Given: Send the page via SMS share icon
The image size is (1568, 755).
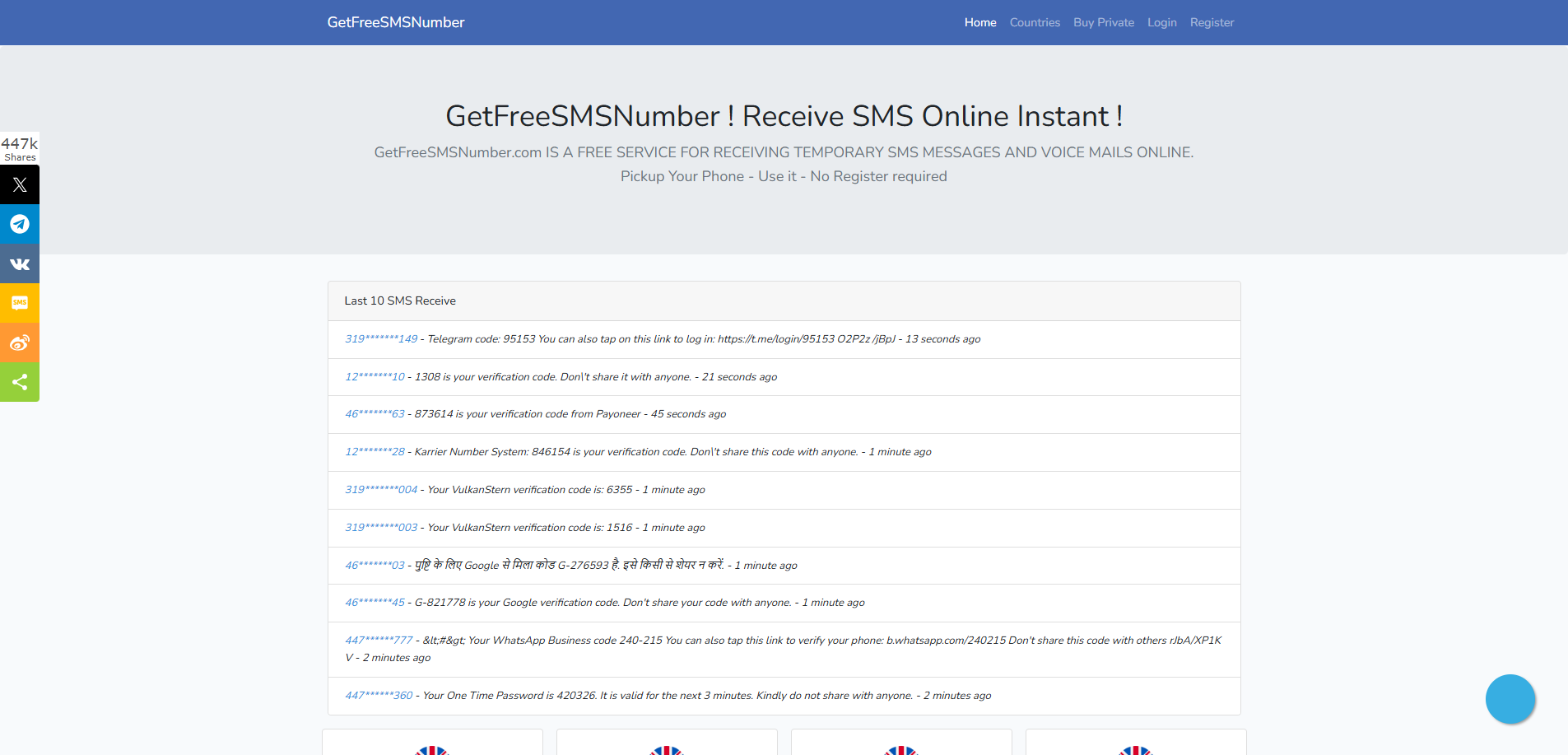Looking at the screenshot, I should tap(19, 302).
